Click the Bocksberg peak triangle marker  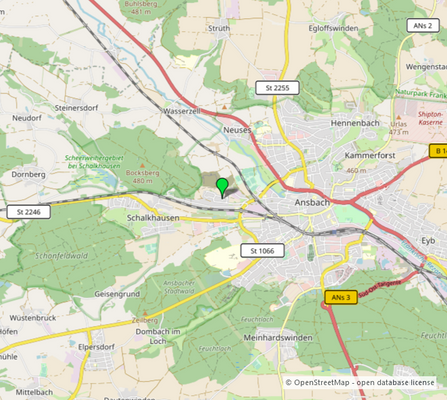(142, 165)
